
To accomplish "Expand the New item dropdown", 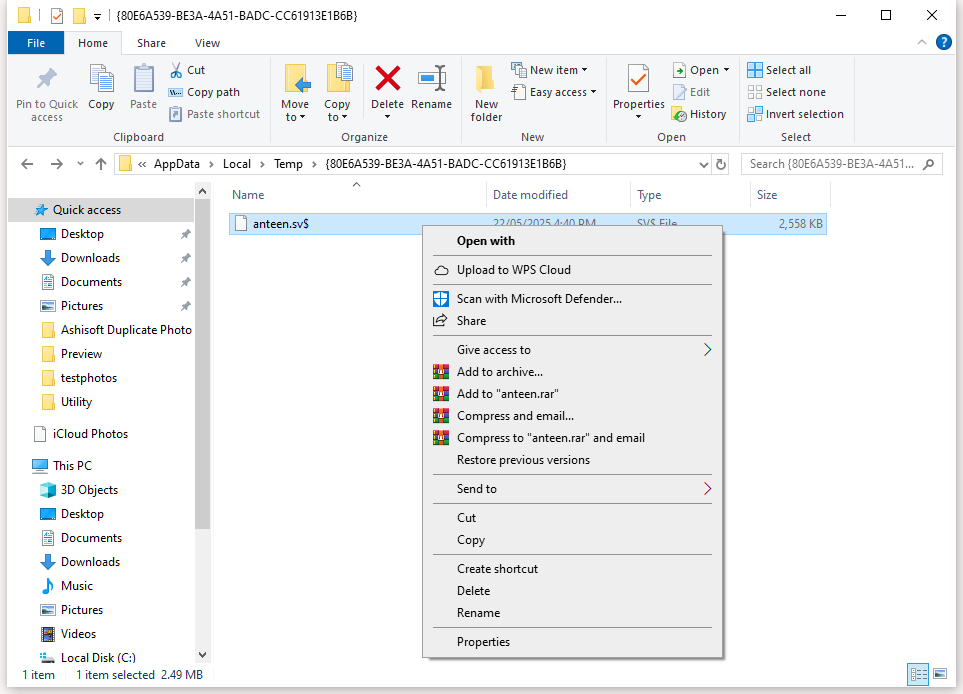I will [551, 69].
